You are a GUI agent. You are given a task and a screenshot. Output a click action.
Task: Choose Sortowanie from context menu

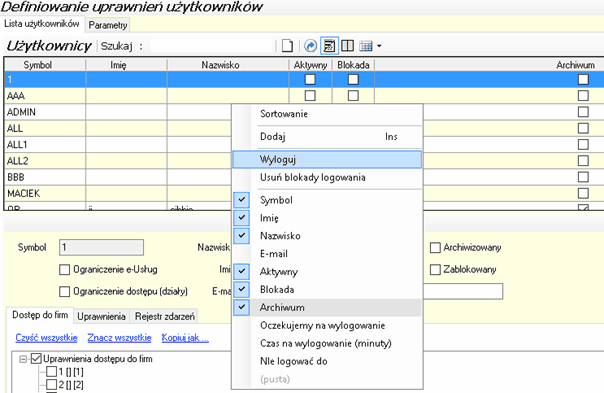[x=327, y=114]
